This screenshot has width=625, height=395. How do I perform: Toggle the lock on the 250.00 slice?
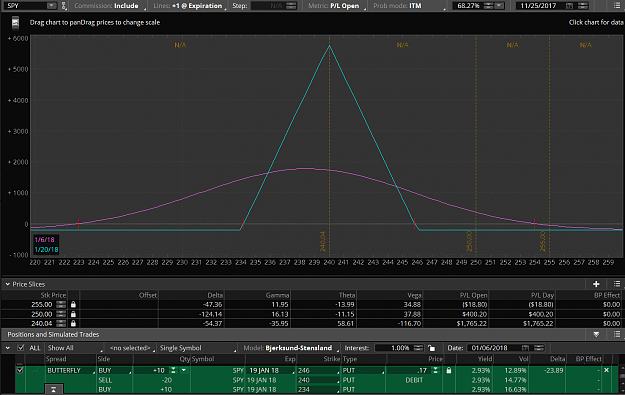point(73,314)
